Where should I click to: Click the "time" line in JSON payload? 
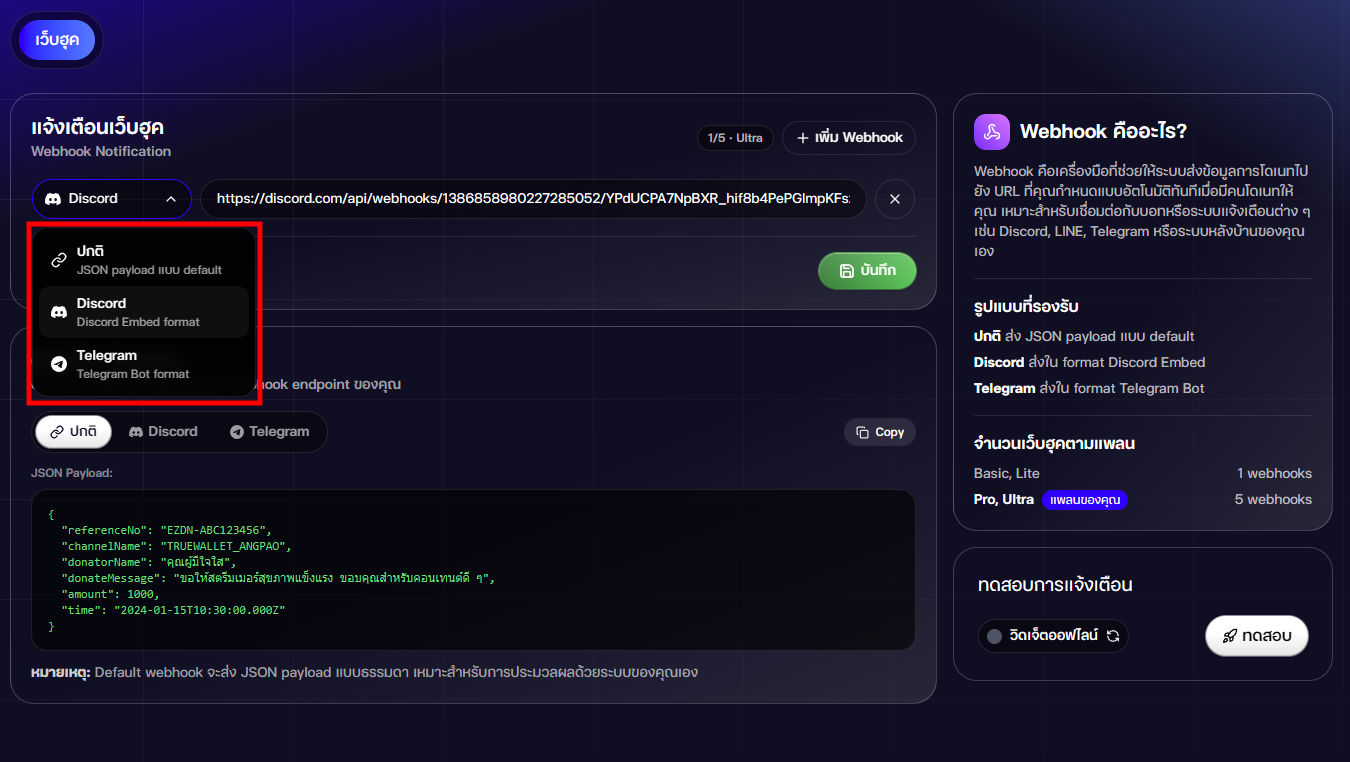click(174, 610)
